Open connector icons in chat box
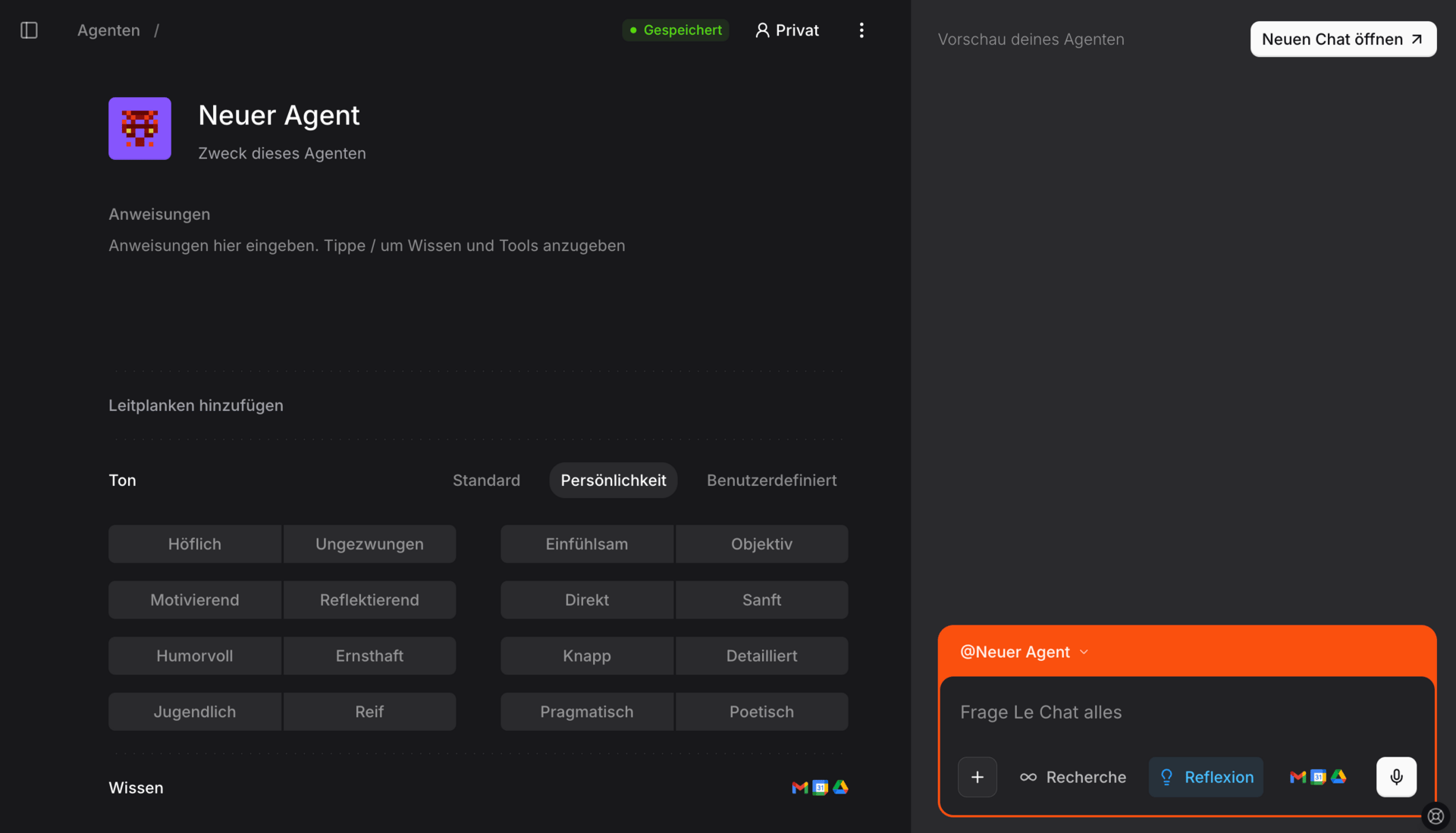The height and width of the screenshot is (833, 1456). pos(1318,777)
